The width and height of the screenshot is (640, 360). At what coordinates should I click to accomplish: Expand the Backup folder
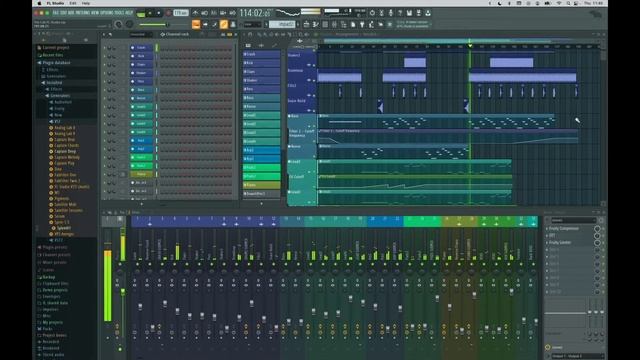point(40,277)
